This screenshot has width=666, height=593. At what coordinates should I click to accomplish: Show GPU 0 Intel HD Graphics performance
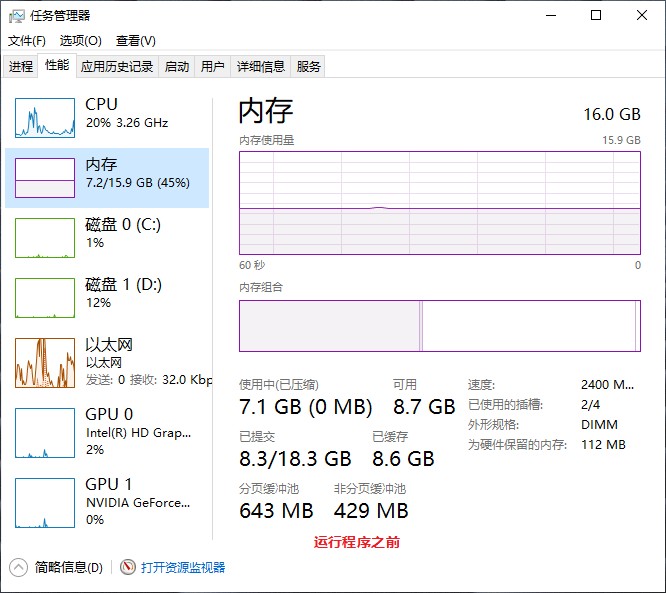(x=45, y=432)
